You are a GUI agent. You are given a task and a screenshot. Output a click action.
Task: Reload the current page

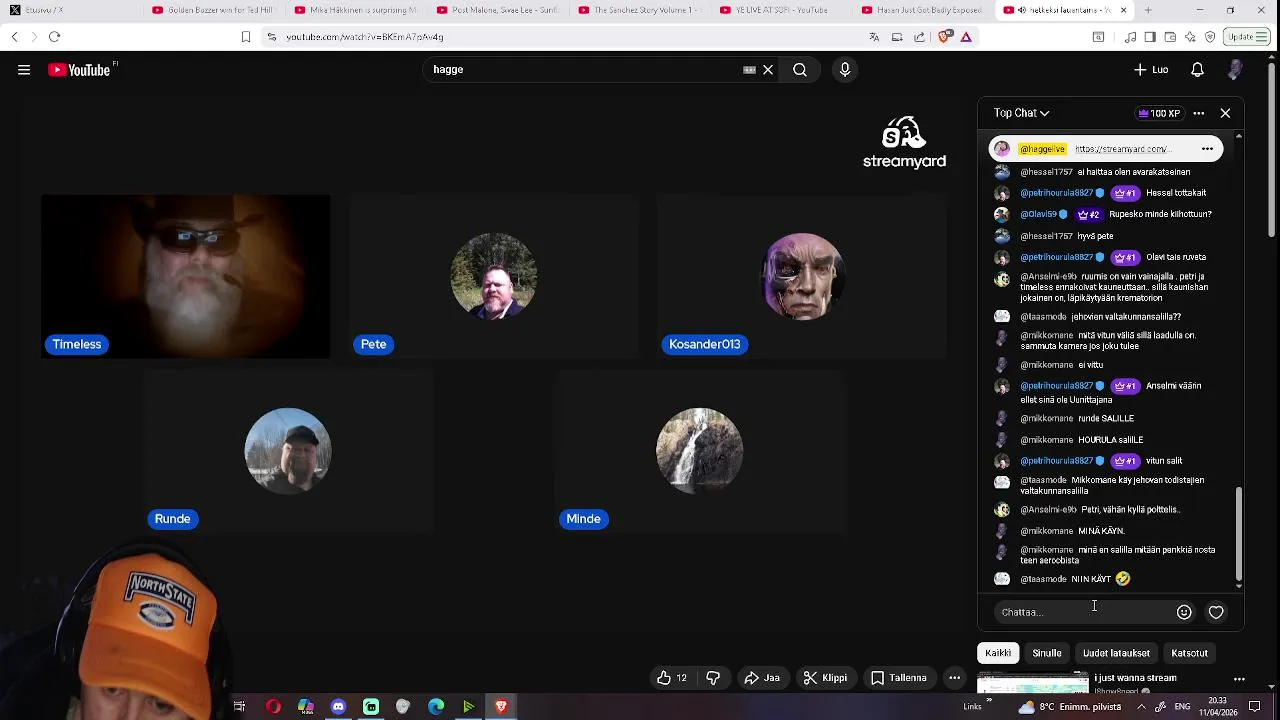[x=54, y=37]
